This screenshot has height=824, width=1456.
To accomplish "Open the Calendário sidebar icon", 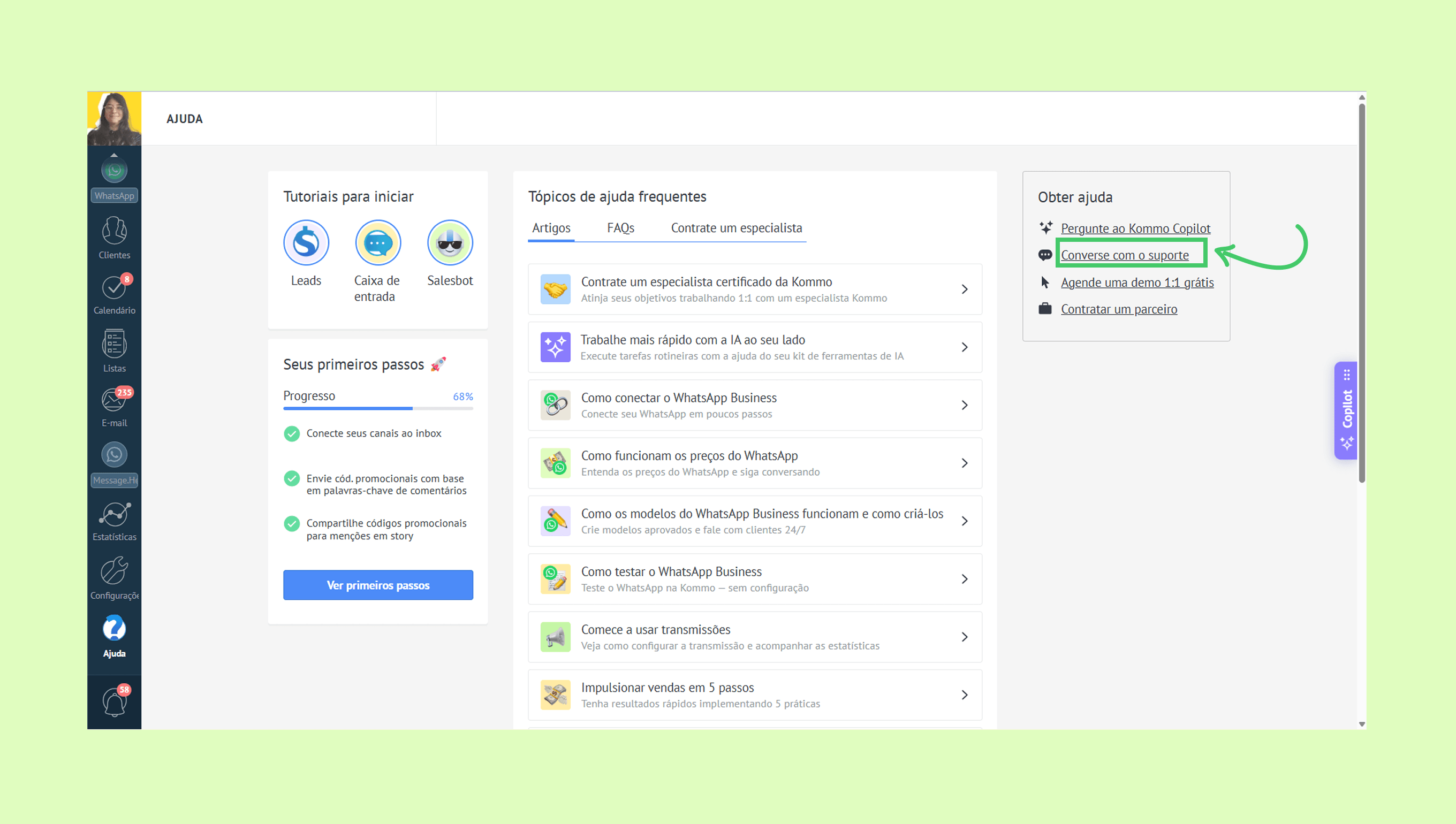I will coord(114,287).
